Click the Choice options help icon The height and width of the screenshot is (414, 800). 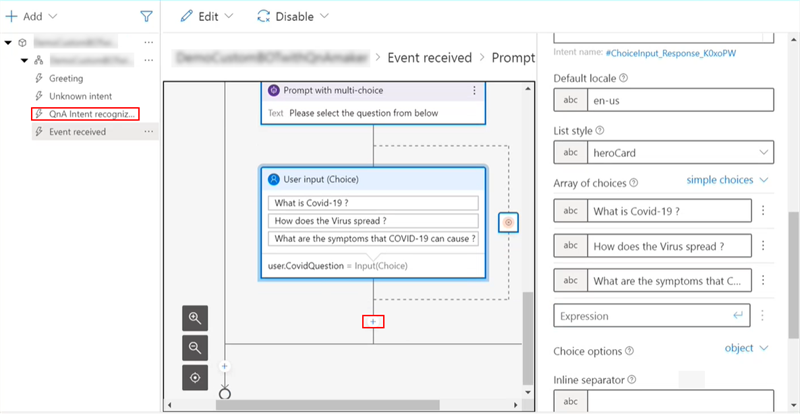tap(629, 351)
